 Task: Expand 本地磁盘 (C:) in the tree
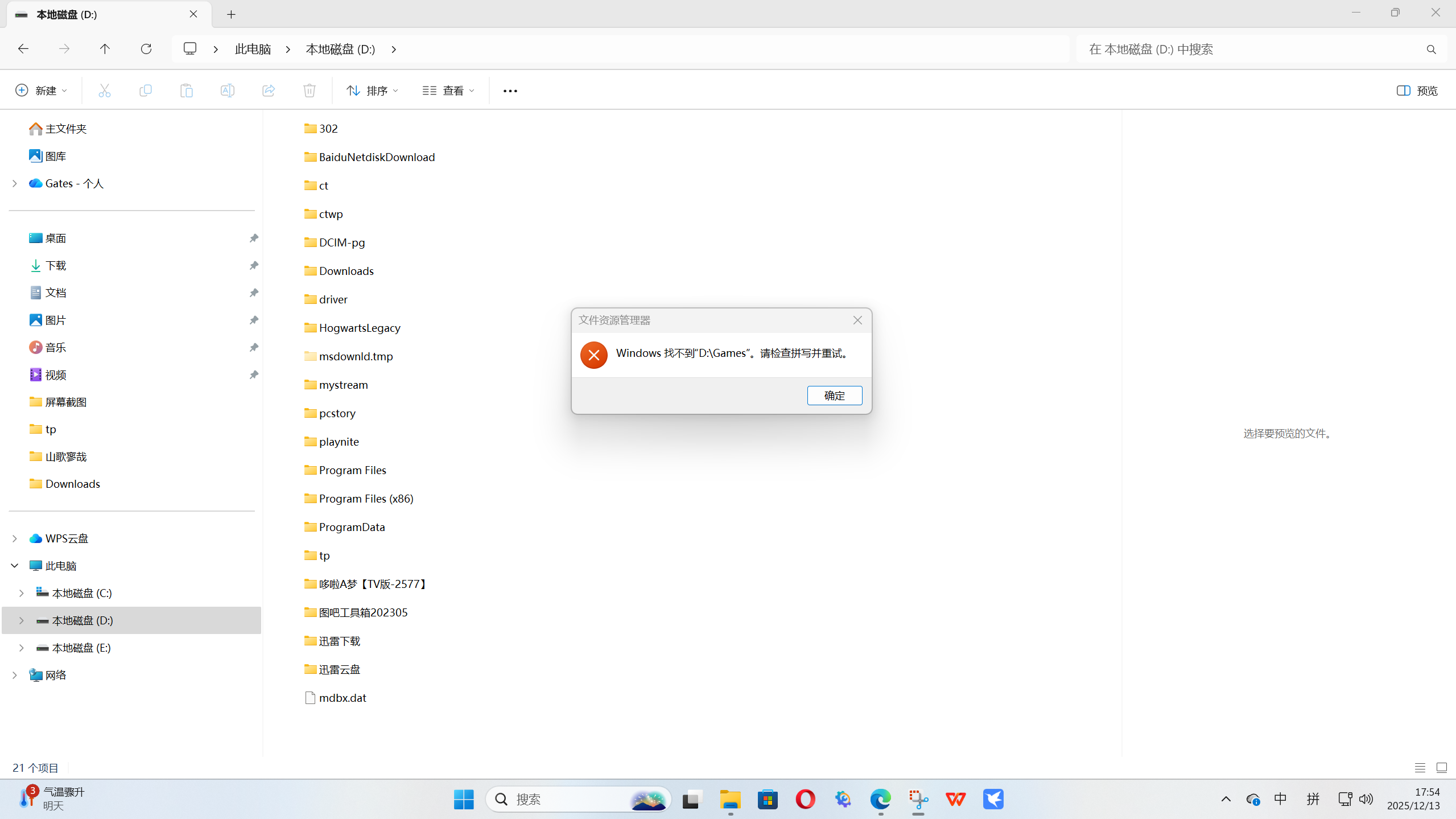coord(22,592)
